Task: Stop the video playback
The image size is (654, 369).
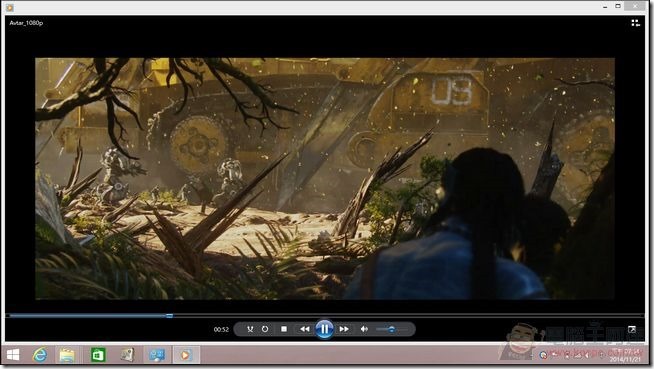Action: point(284,329)
